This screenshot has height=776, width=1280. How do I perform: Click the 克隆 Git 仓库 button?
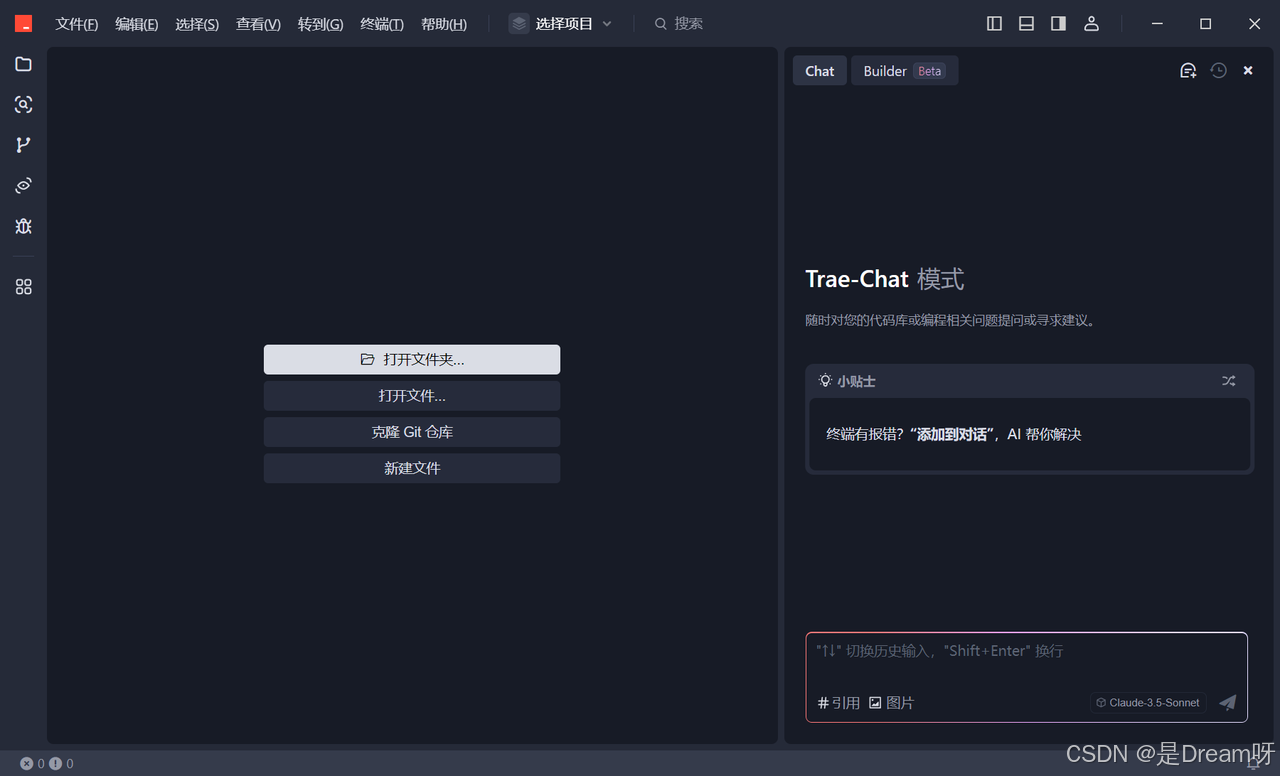[x=412, y=432]
